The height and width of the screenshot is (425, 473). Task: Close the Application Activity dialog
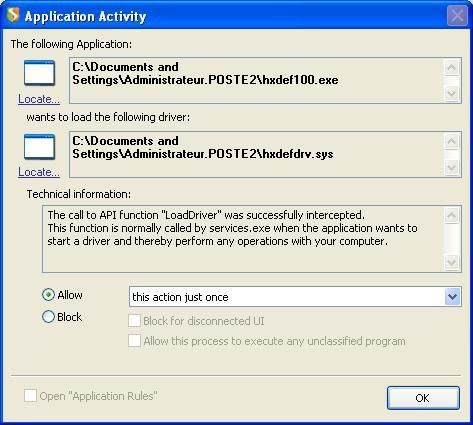(457, 16)
